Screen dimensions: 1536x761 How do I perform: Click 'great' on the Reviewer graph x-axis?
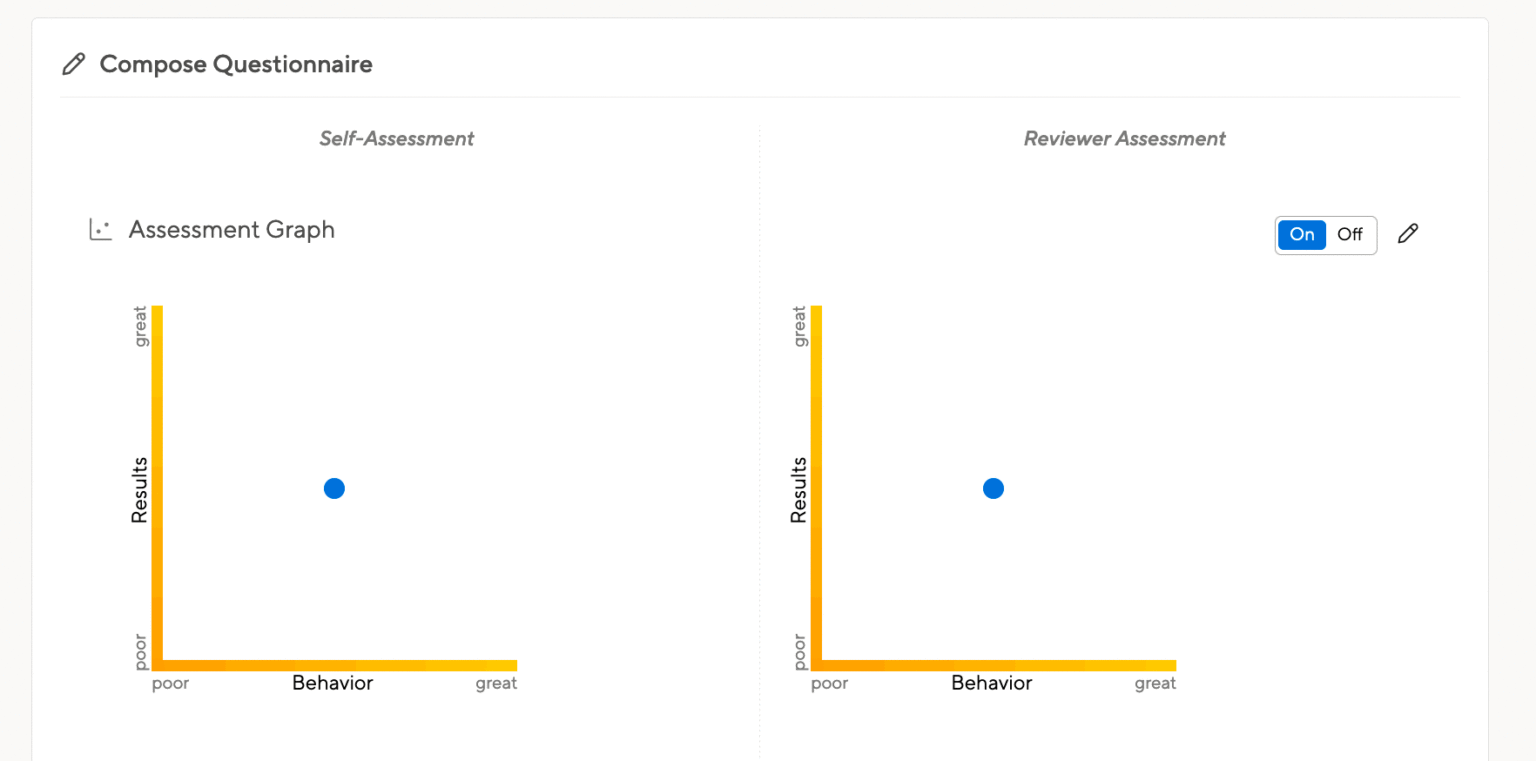(1155, 683)
